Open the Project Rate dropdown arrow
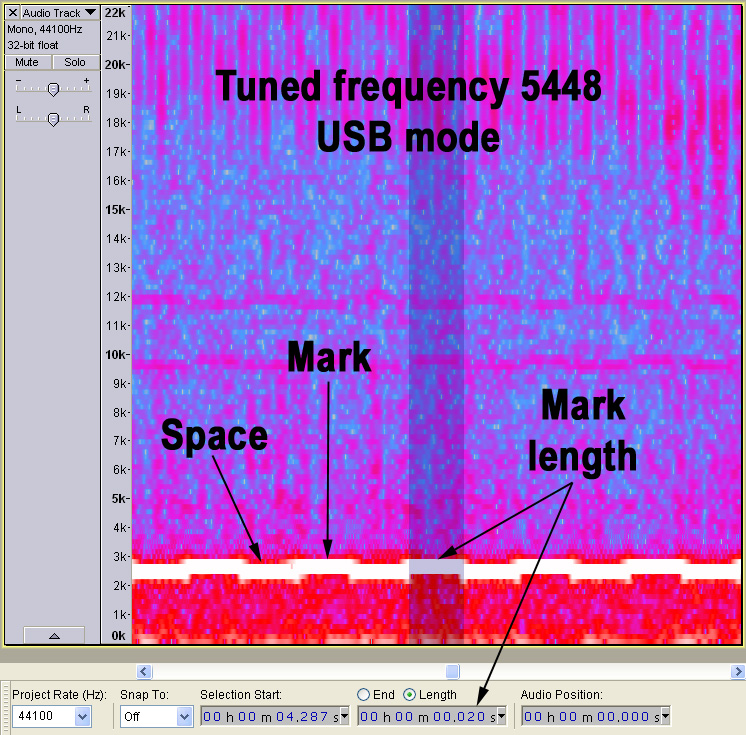746x735 pixels. 83,716
